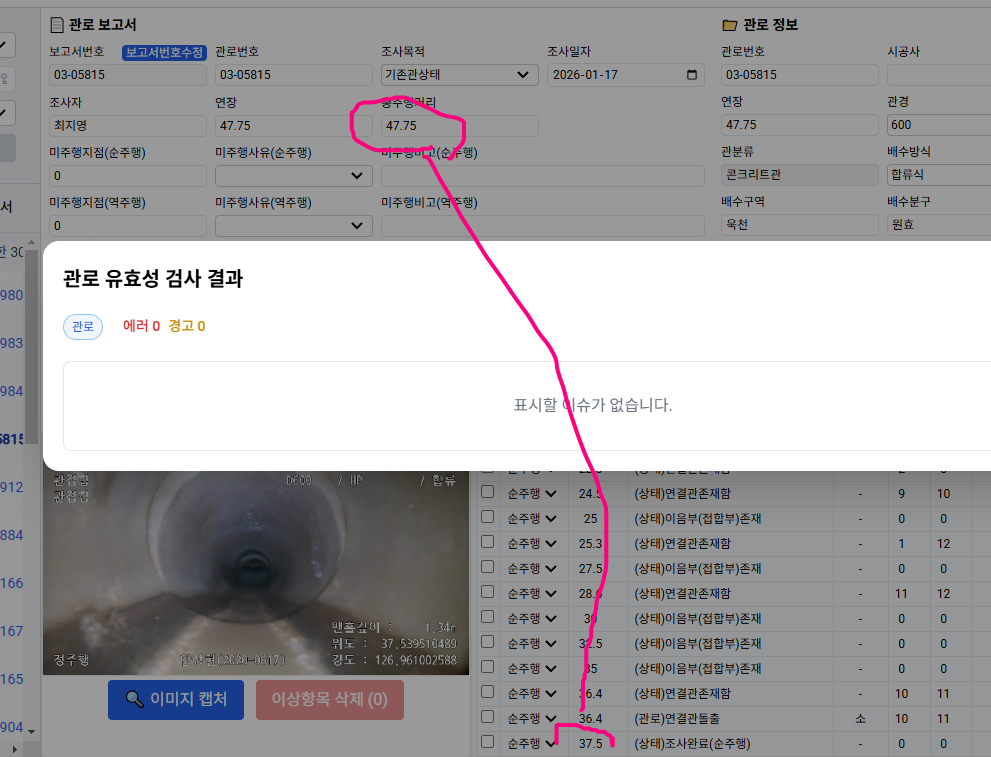Open the 순주행 direction dropdown in the 37.5 row
Viewport: 991px width, 757px height.
531,743
